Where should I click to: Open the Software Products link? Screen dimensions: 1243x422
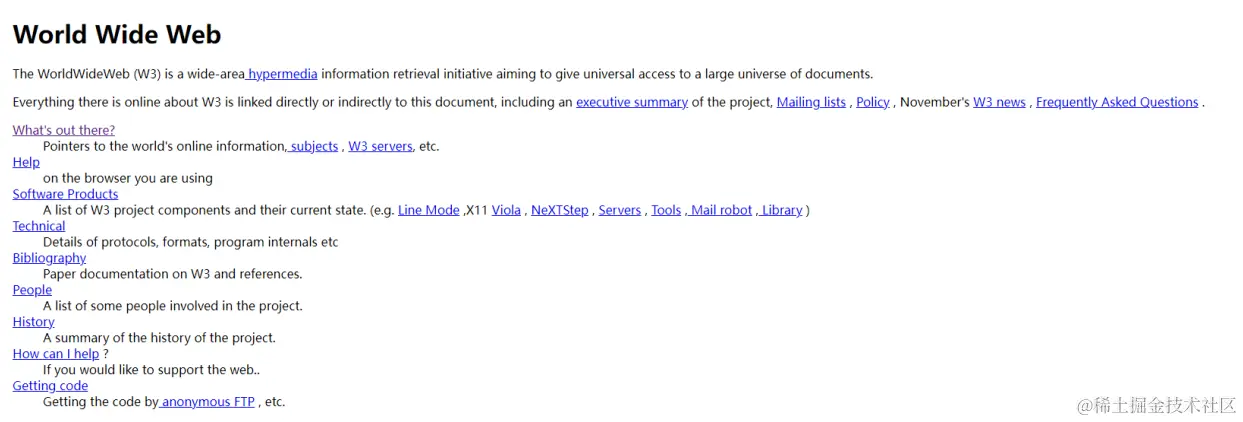[65, 194]
